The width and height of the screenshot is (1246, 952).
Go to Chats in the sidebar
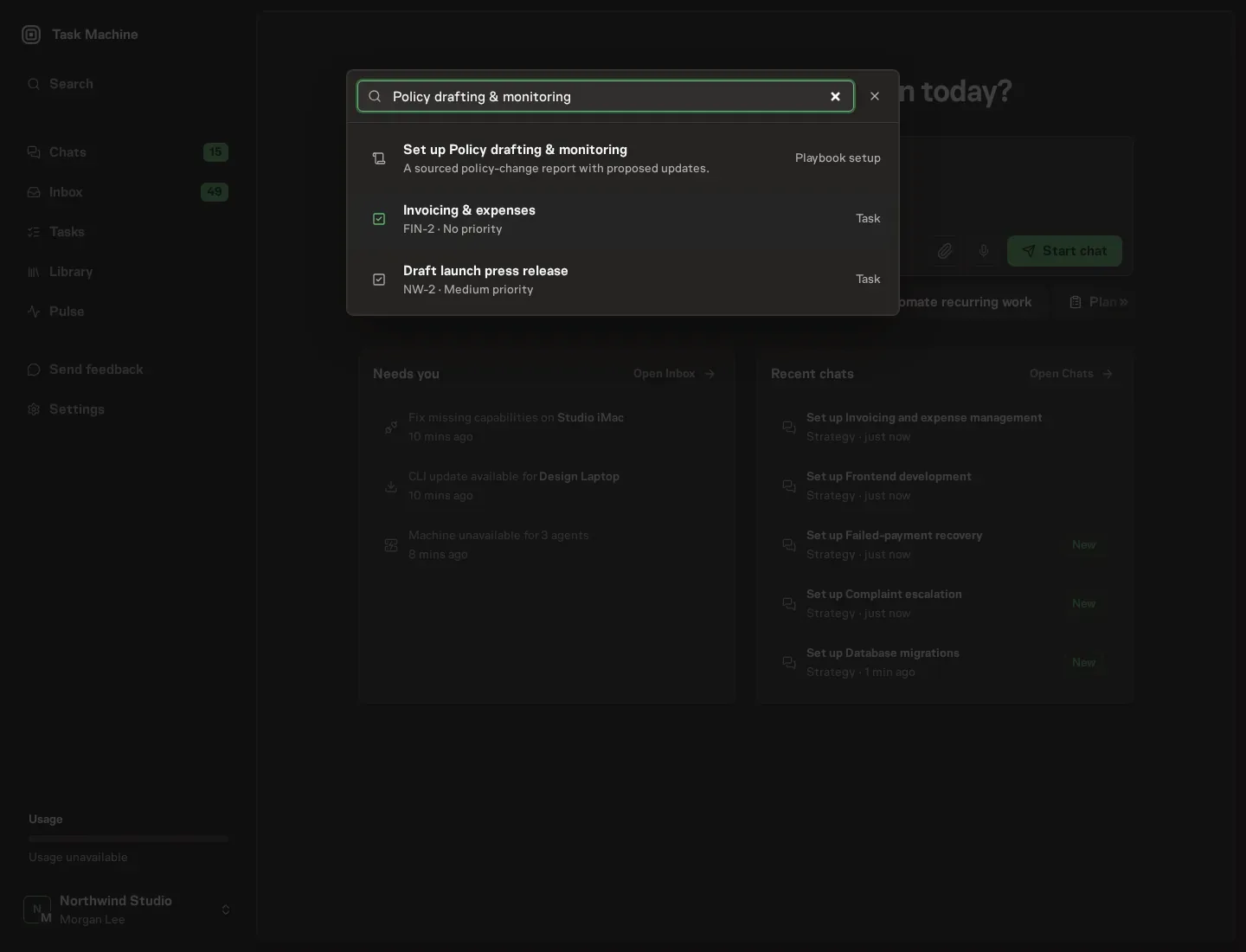click(128, 152)
